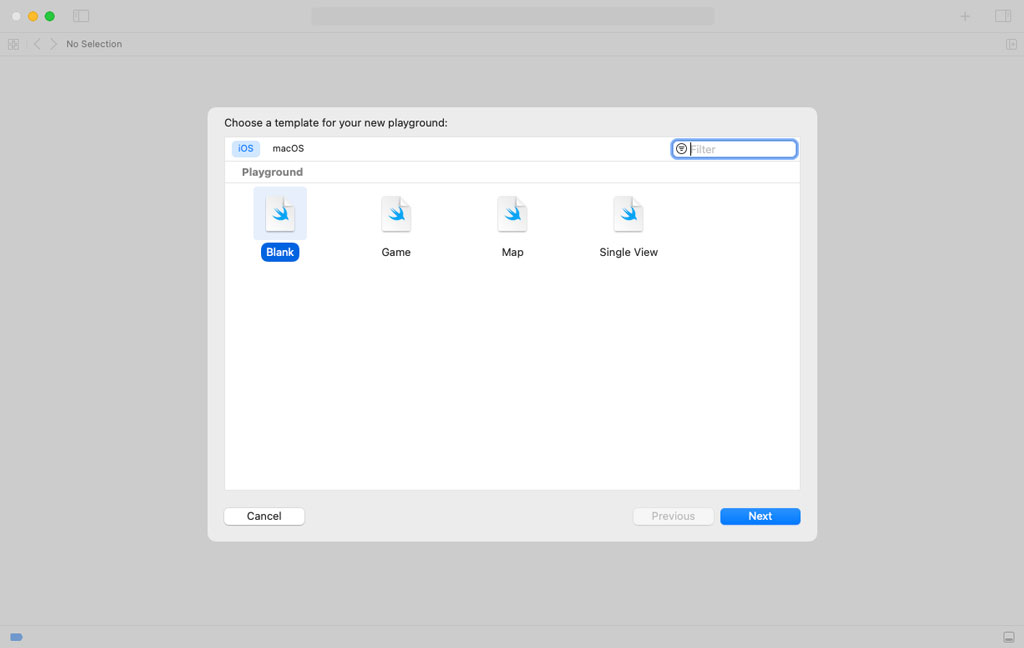Toggle the navigator sidebar icon in title bar
The width and height of the screenshot is (1024, 648).
click(x=81, y=16)
